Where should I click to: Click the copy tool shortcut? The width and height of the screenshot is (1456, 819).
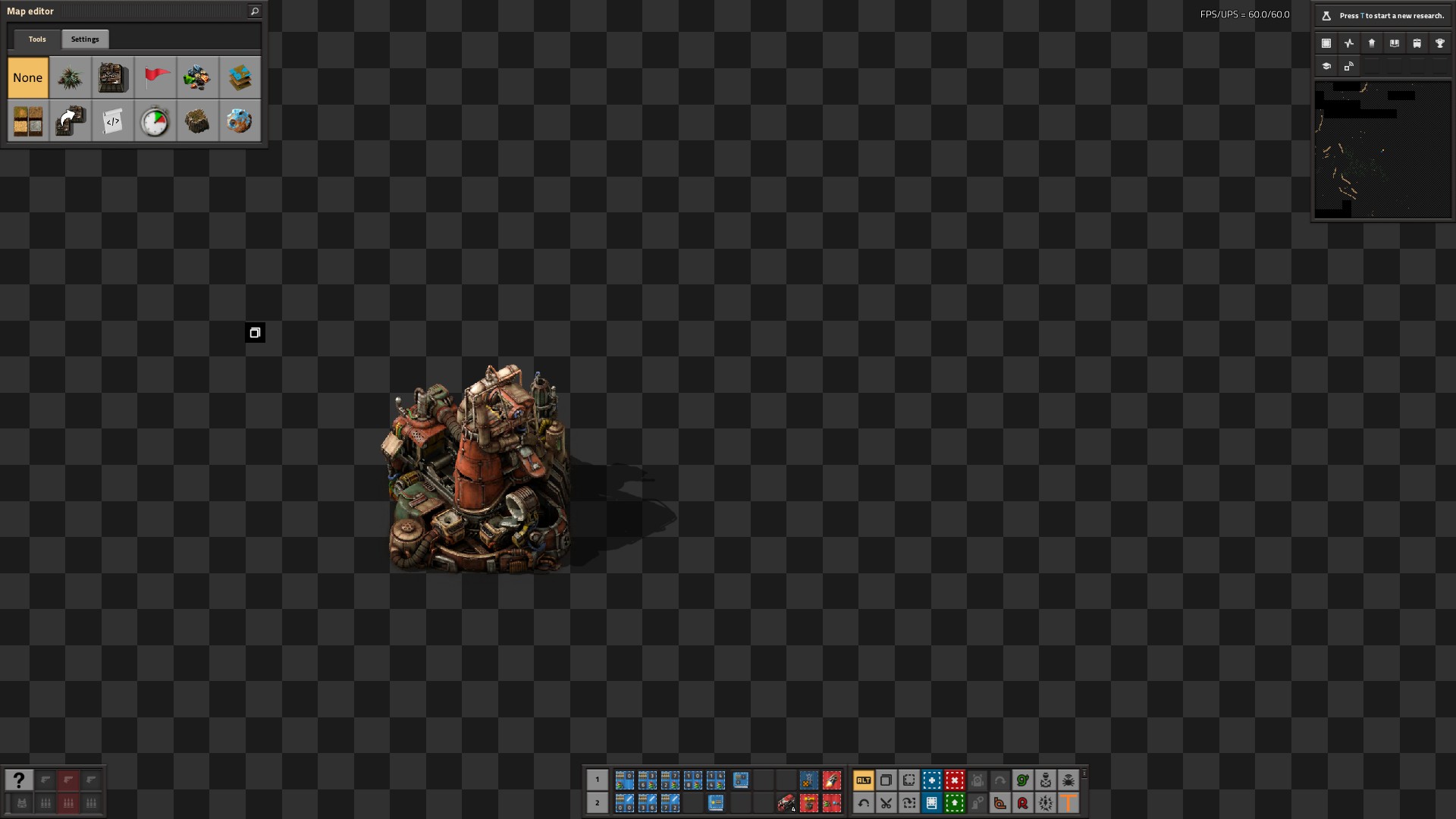[886, 780]
